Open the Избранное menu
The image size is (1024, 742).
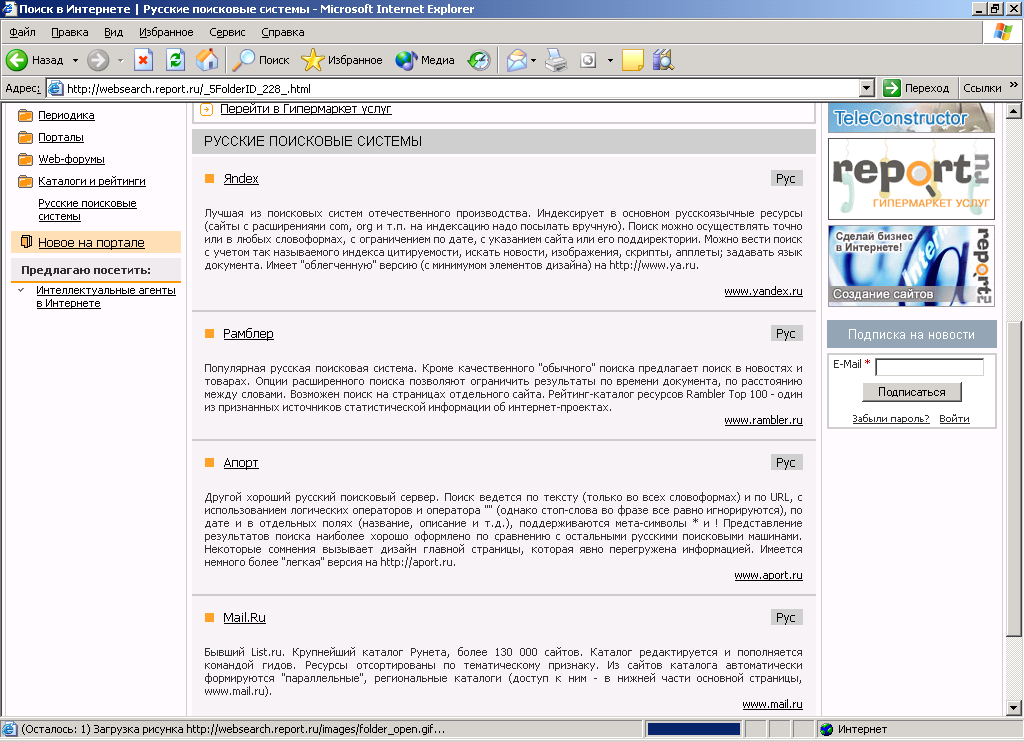click(x=166, y=32)
